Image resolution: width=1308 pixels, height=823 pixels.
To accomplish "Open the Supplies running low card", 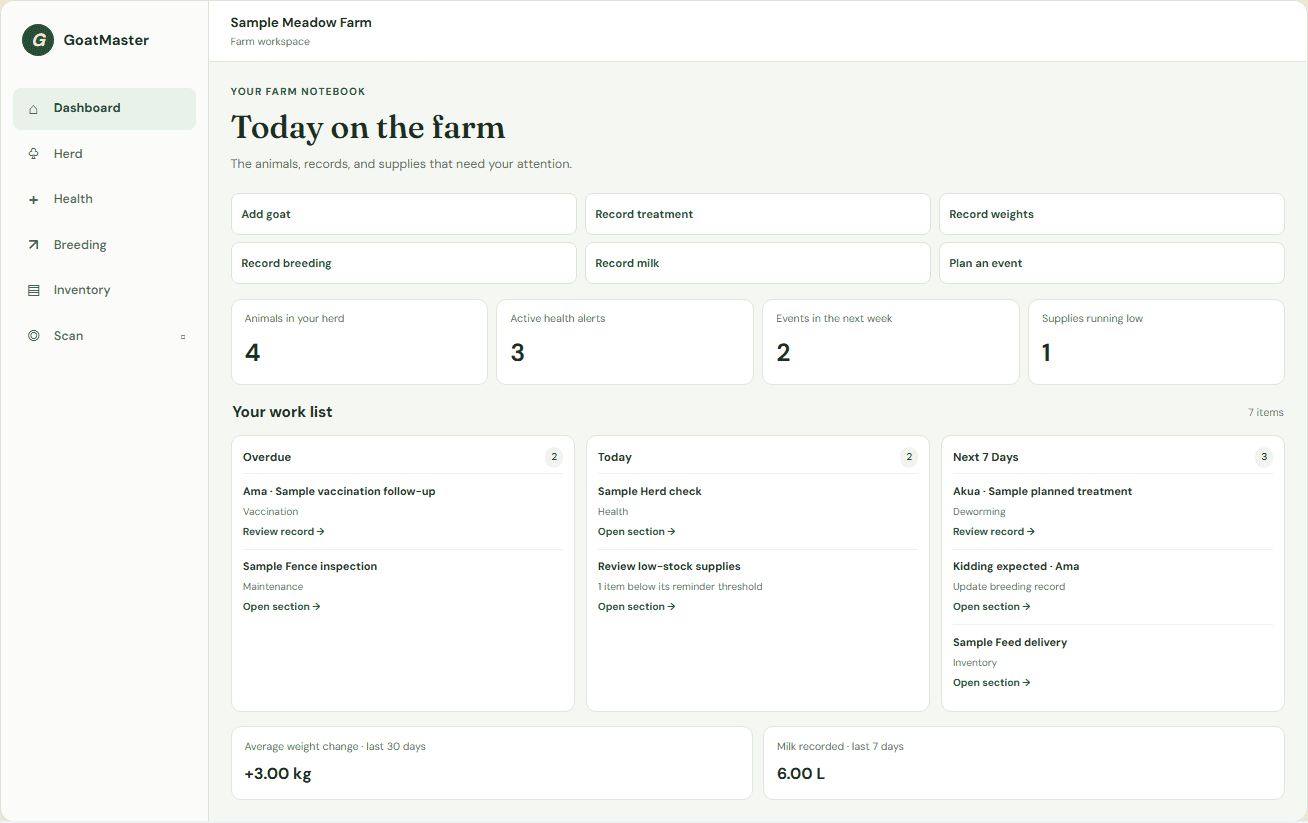I will point(1156,342).
